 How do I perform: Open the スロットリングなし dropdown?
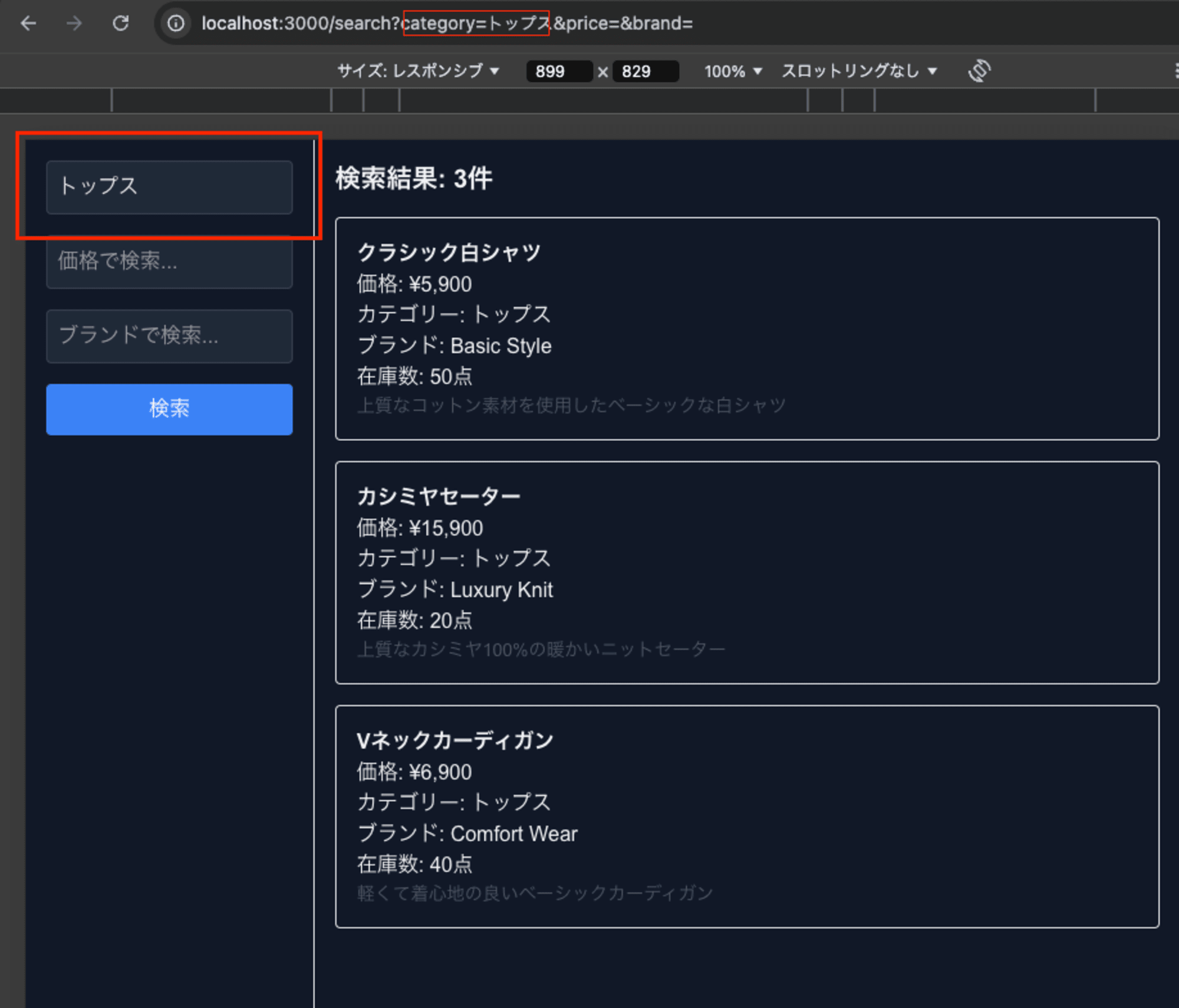859,71
